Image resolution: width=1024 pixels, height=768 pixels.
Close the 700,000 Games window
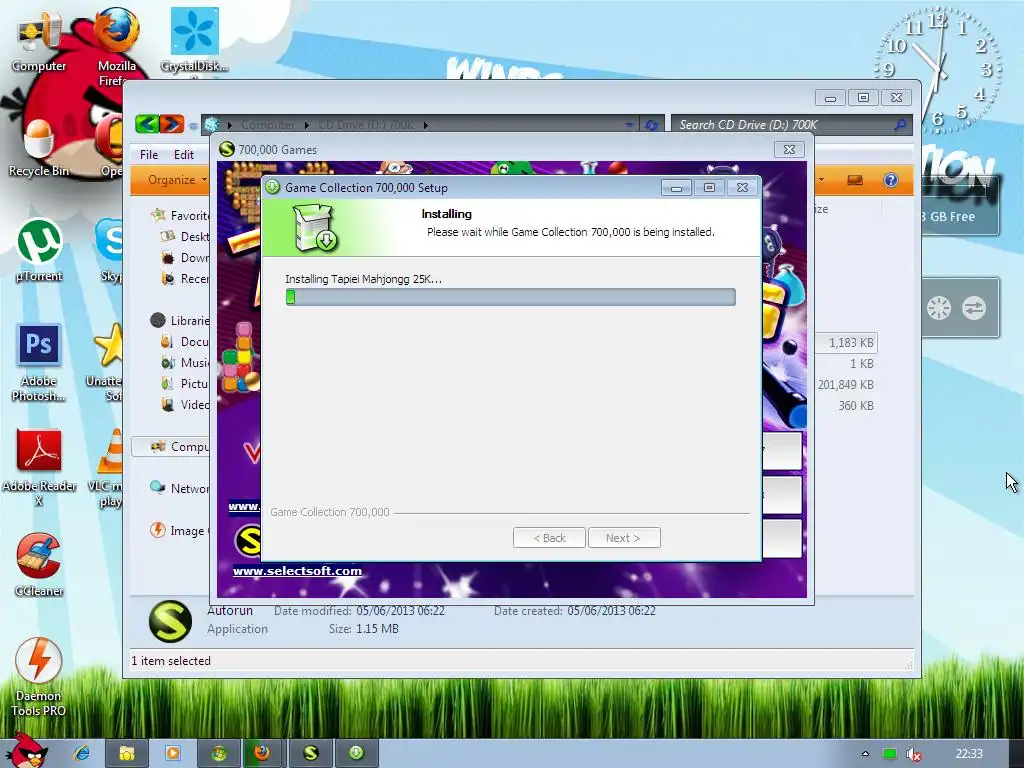[789, 150]
